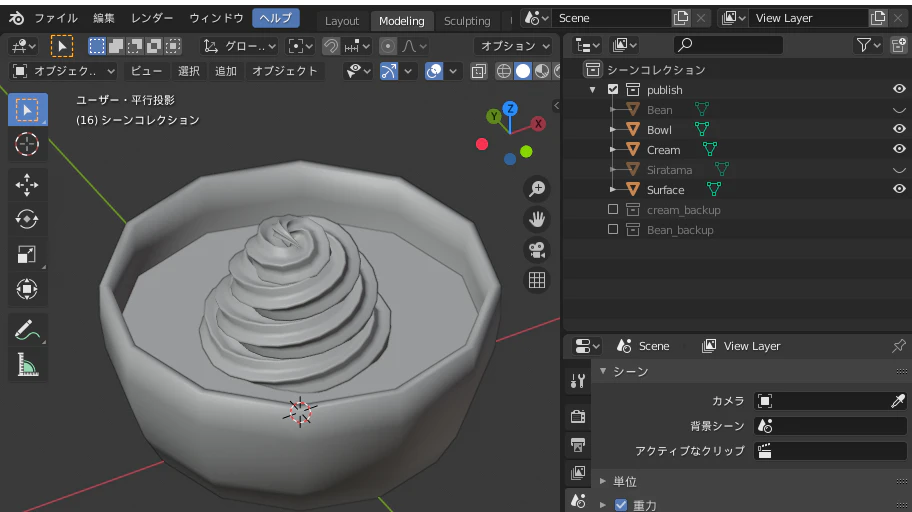Viewport: 912px width, 512px height.
Task: Open the 編集 menu
Action: point(104,18)
